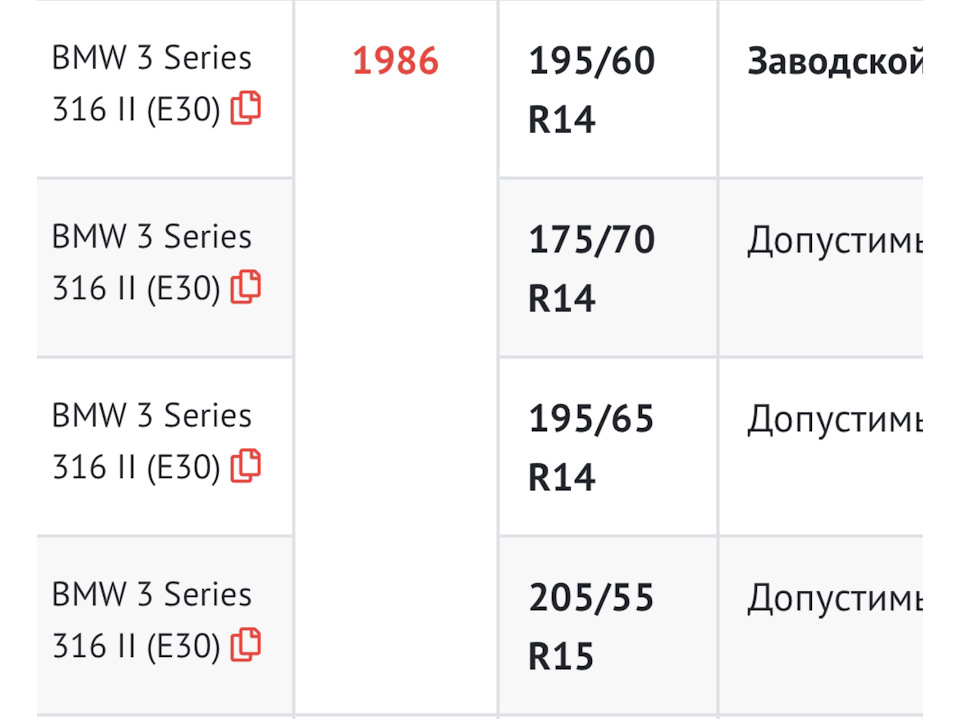The height and width of the screenshot is (719, 960).
Task: Select BMW 3 Series text in the 195/65 row
Action: click(x=152, y=416)
